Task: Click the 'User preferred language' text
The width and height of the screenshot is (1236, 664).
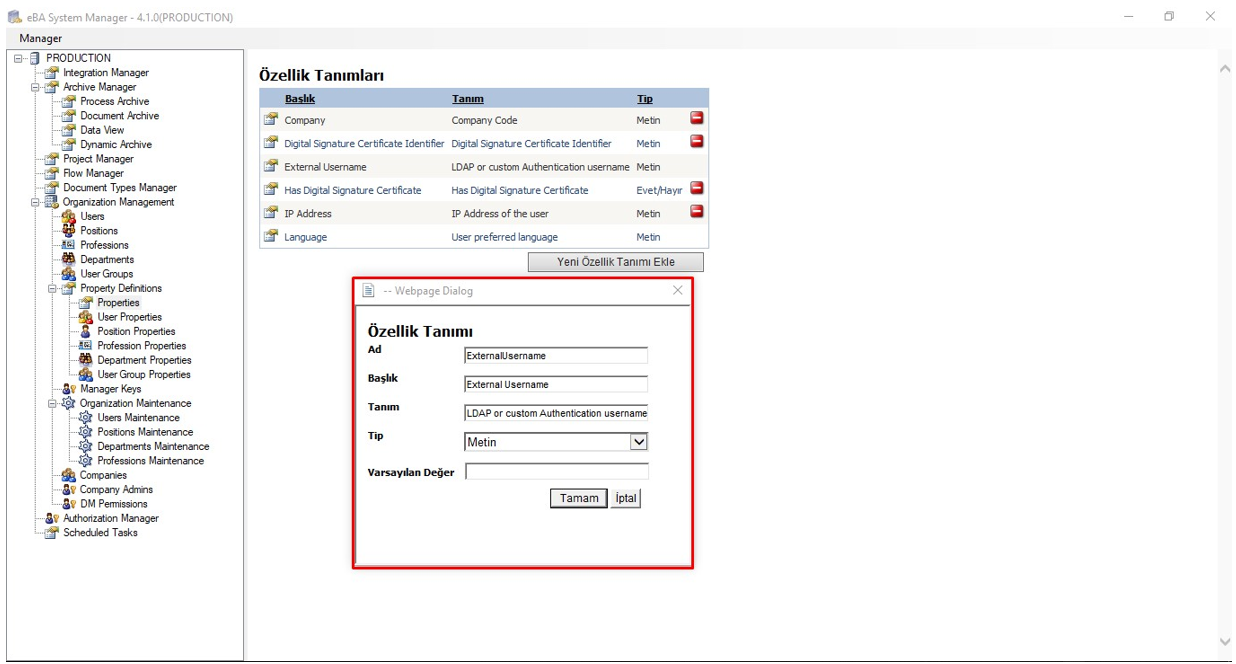Action: tap(505, 238)
